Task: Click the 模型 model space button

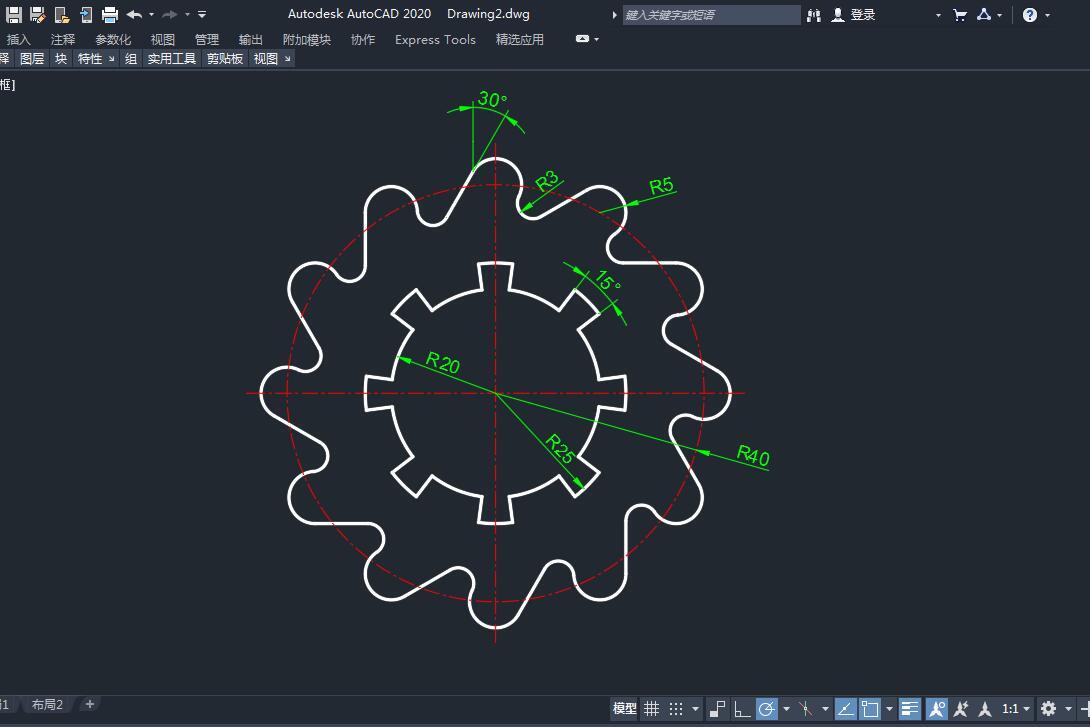Action: [624, 709]
